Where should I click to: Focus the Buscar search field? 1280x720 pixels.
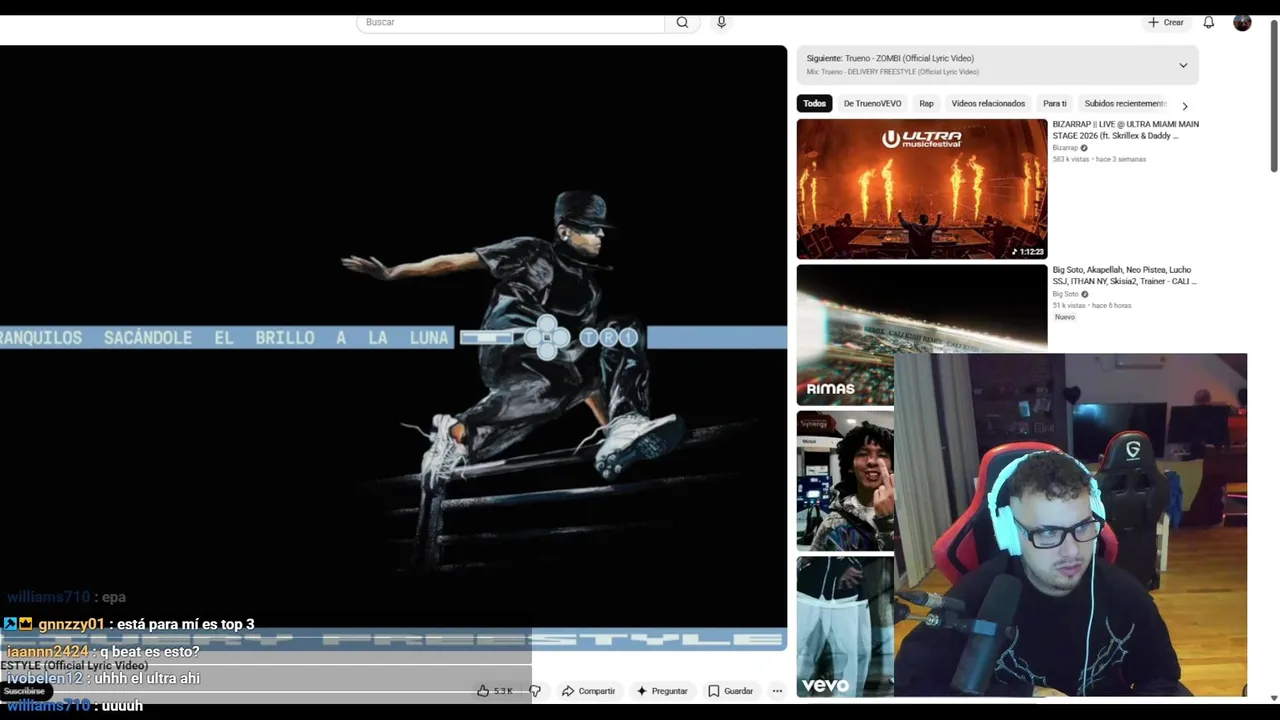pos(511,22)
